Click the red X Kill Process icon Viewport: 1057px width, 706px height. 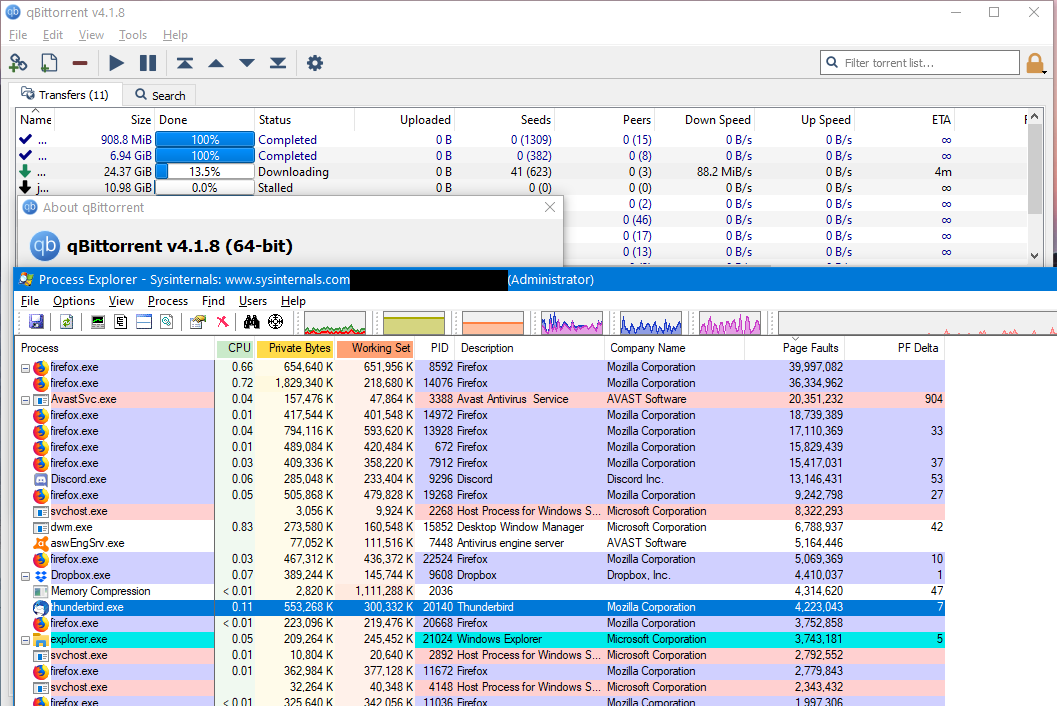click(x=222, y=322)
